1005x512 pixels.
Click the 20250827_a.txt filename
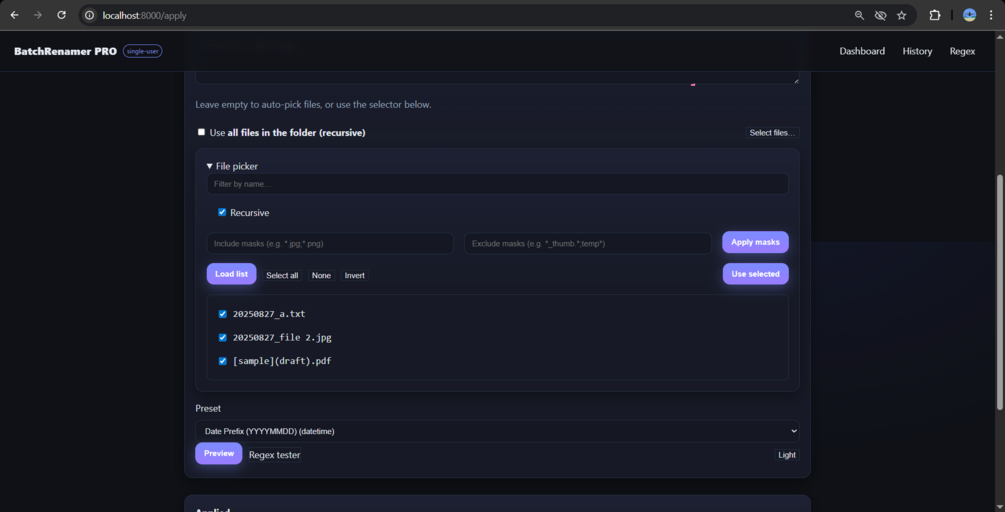click(x=269, y=314)
